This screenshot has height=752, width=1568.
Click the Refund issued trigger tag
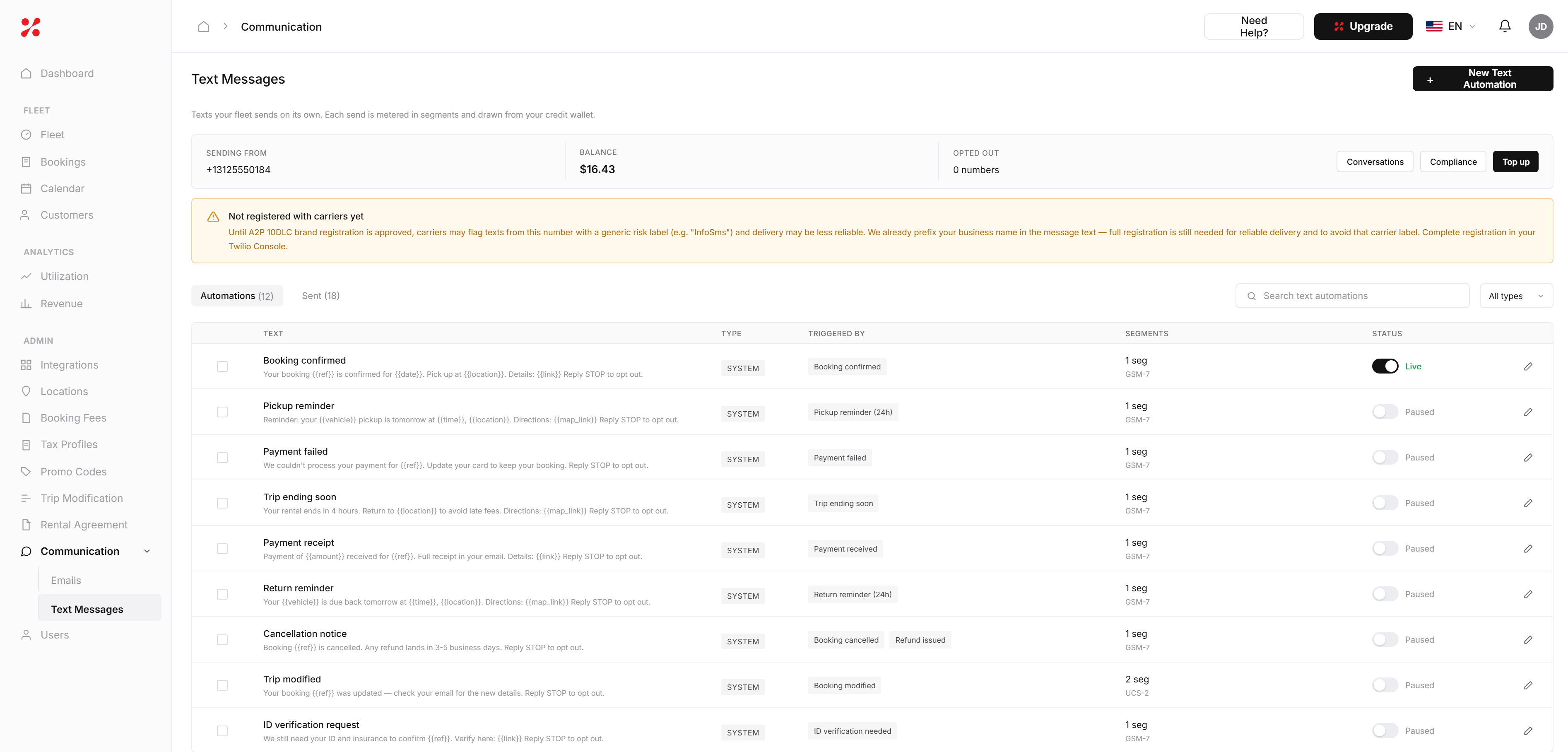tap(920, 640)
